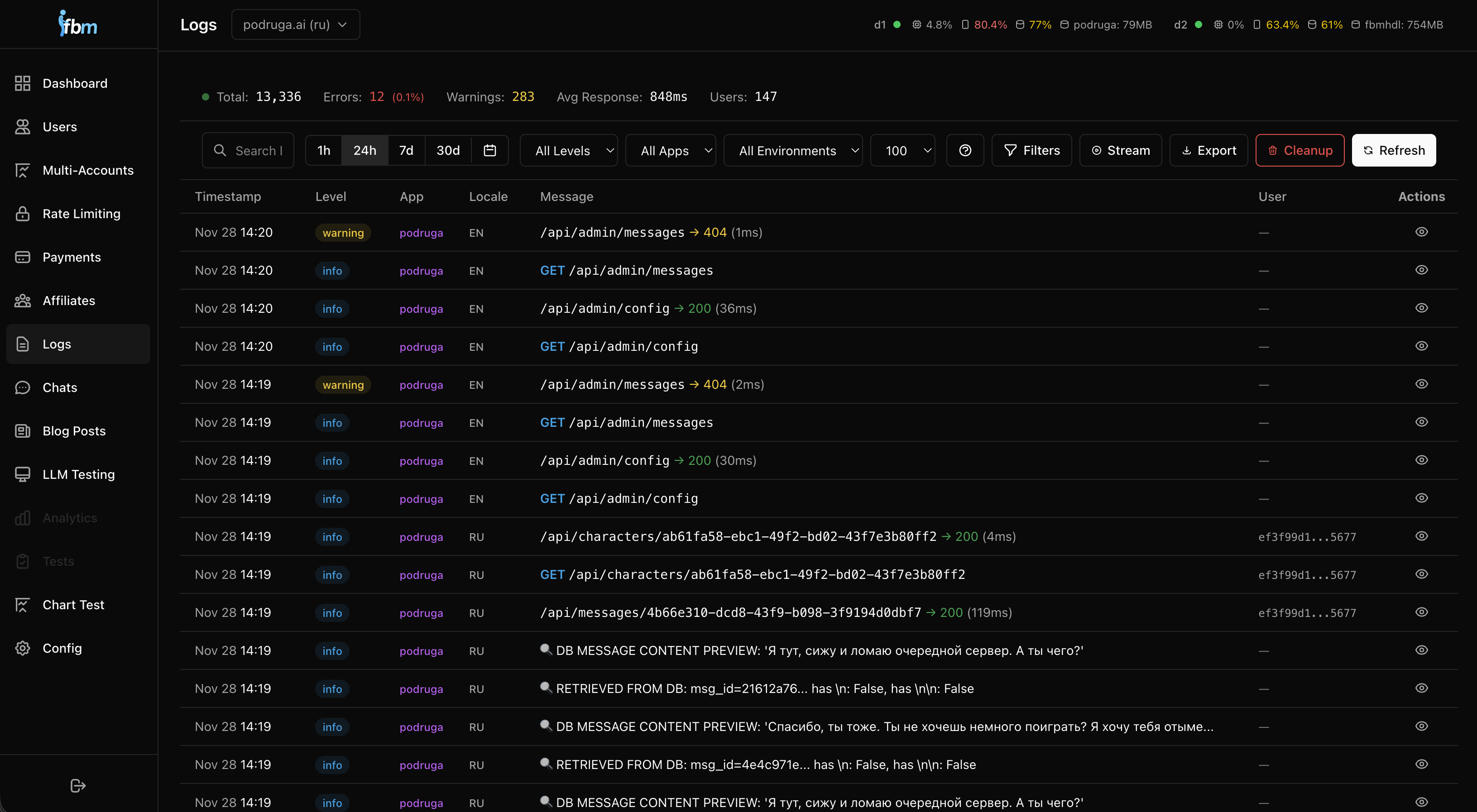Open the All Levels dropdown

[568, 150]
